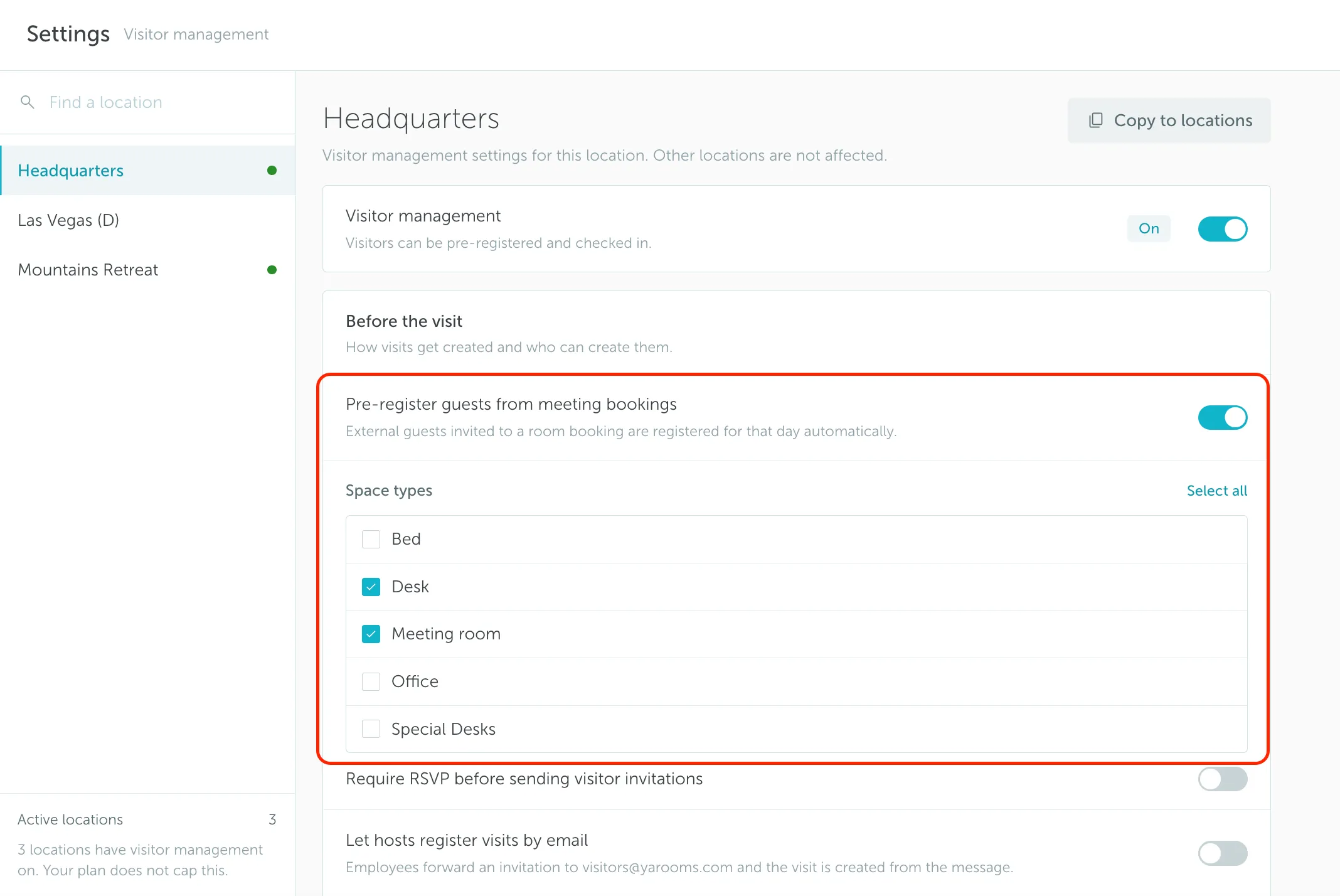Enable Require RSVP before sending invitations toggle
This screenshot has width=1340, height=896.
click(1222, 779)
